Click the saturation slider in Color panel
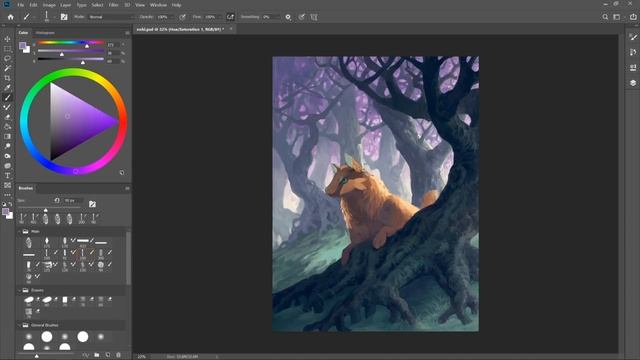This screenshot has width=640, height=360. pyautogui.click(x=71, y=51)
